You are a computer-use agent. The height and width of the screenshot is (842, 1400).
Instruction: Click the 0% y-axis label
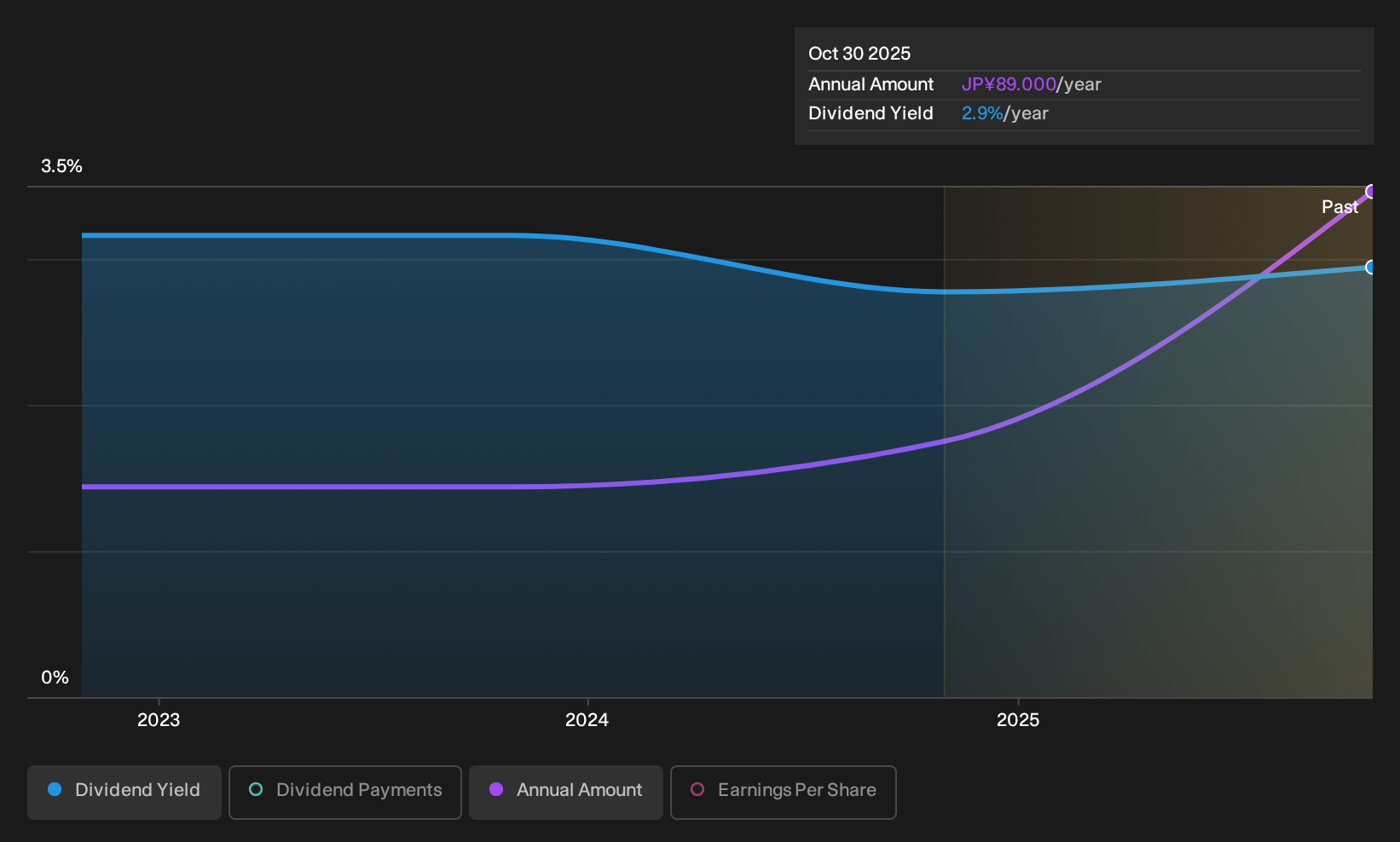[x=55, y=678]
